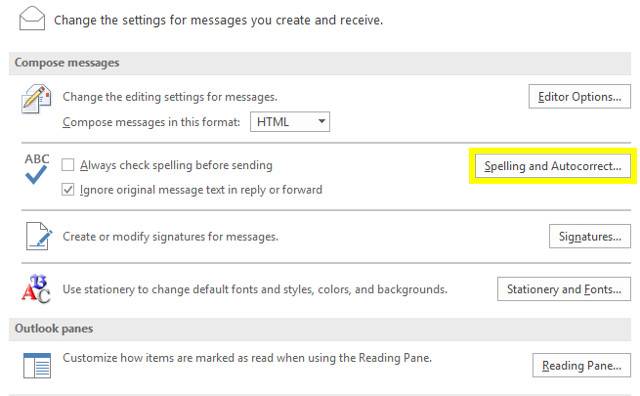Click the Signatures button

coord(590,236)
